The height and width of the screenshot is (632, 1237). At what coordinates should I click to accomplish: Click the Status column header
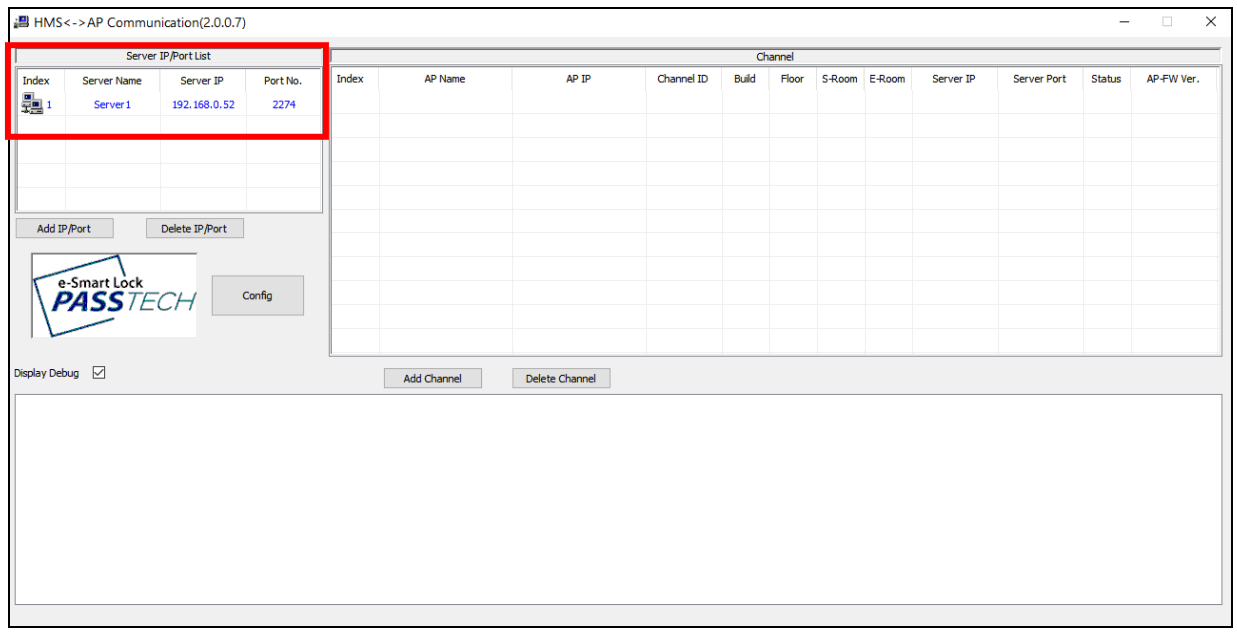pyautogui.click(x=1106, y=79)
